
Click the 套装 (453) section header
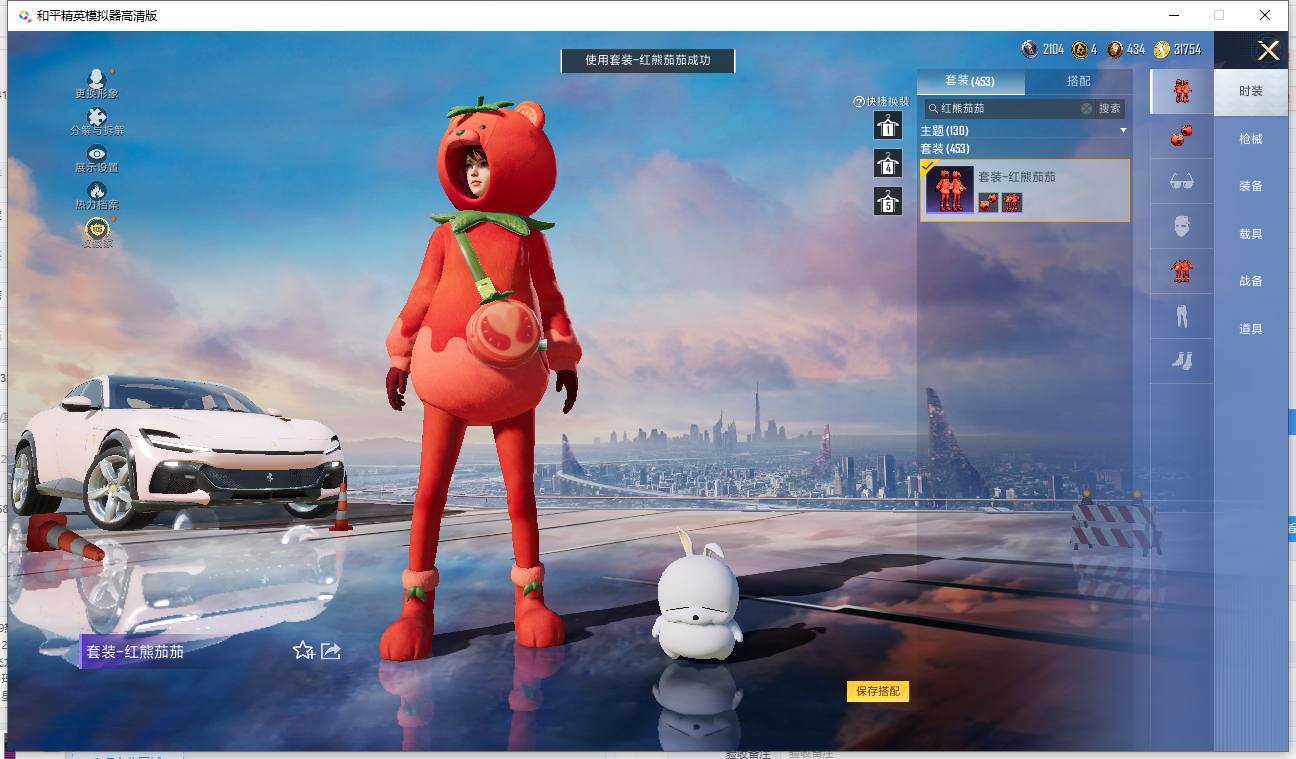tap(945, 149)
